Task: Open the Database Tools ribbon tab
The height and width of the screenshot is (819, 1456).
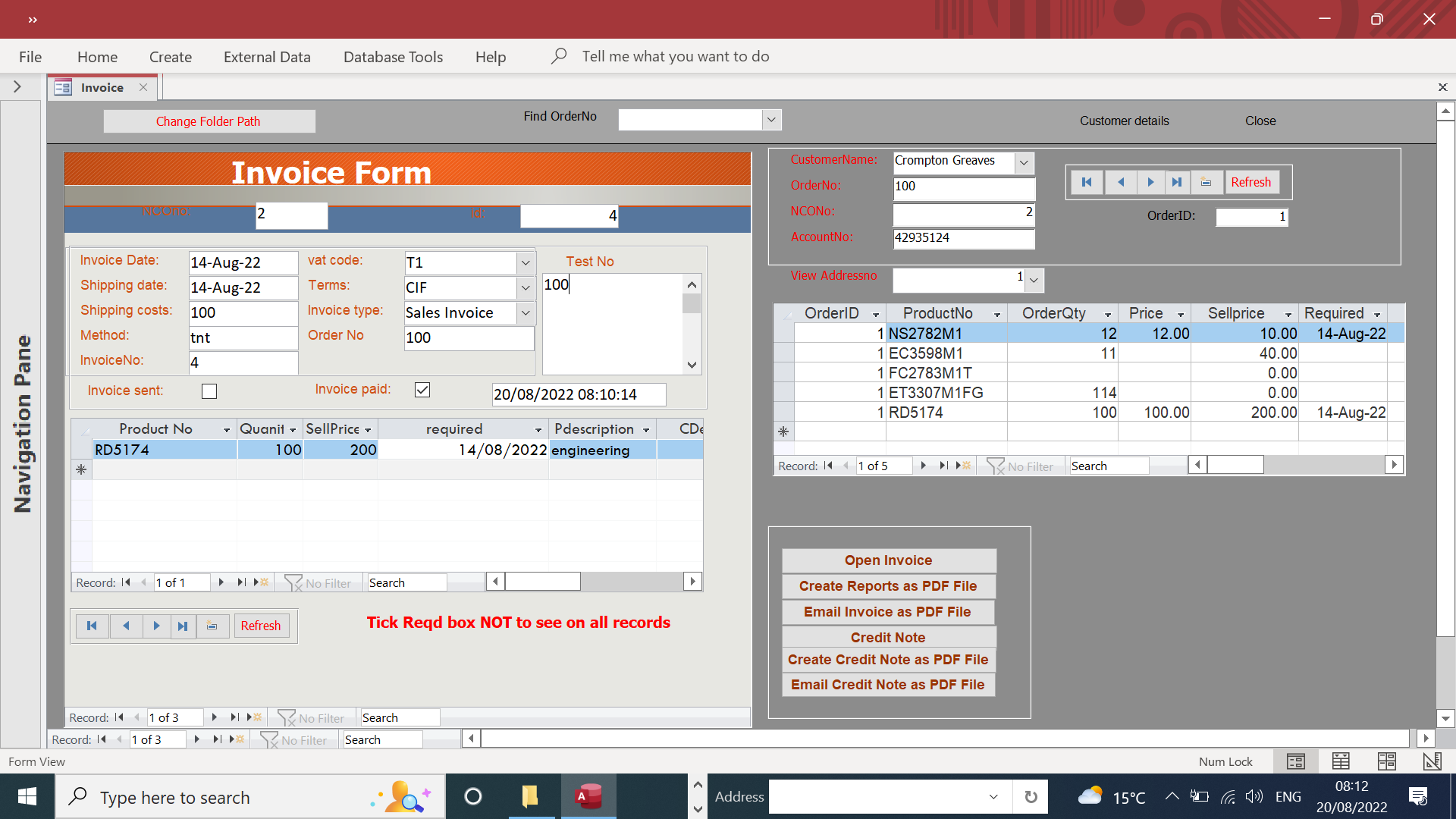Action: click(393, 57)
